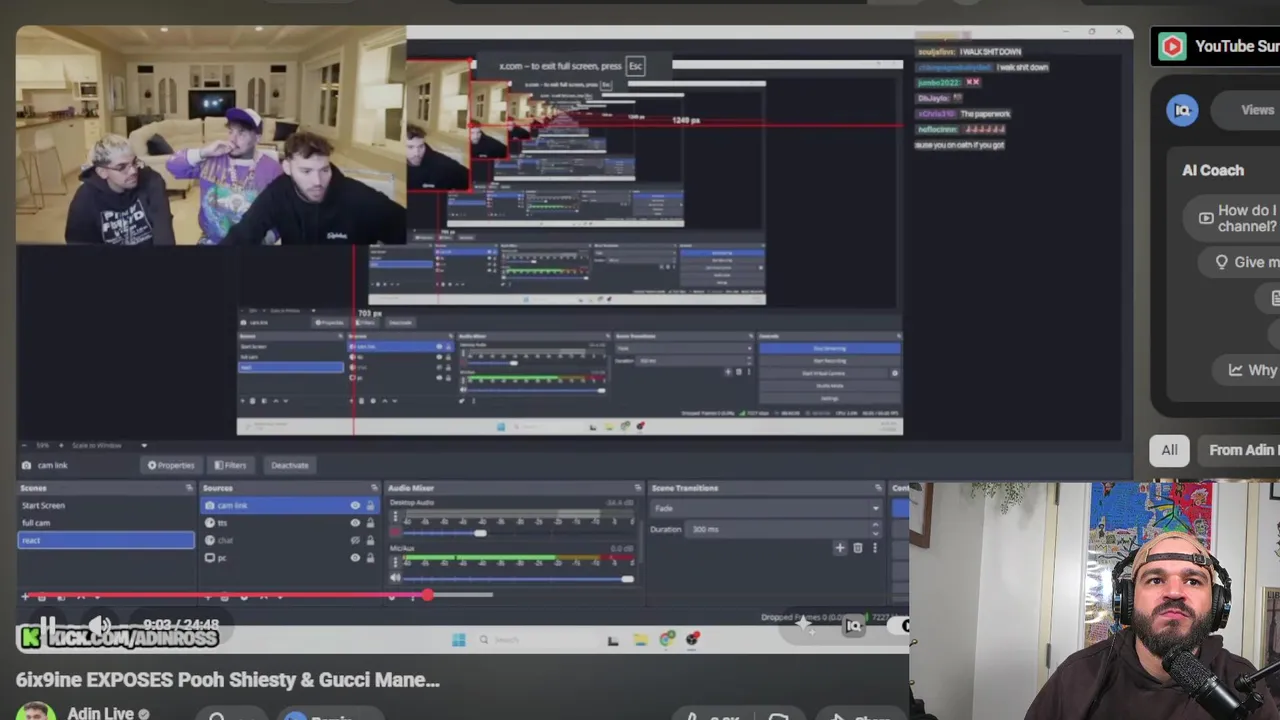Toggle lock on chat source
Image resolution: width=1280 pixels, height=720 pixels.
pos(370,541)
